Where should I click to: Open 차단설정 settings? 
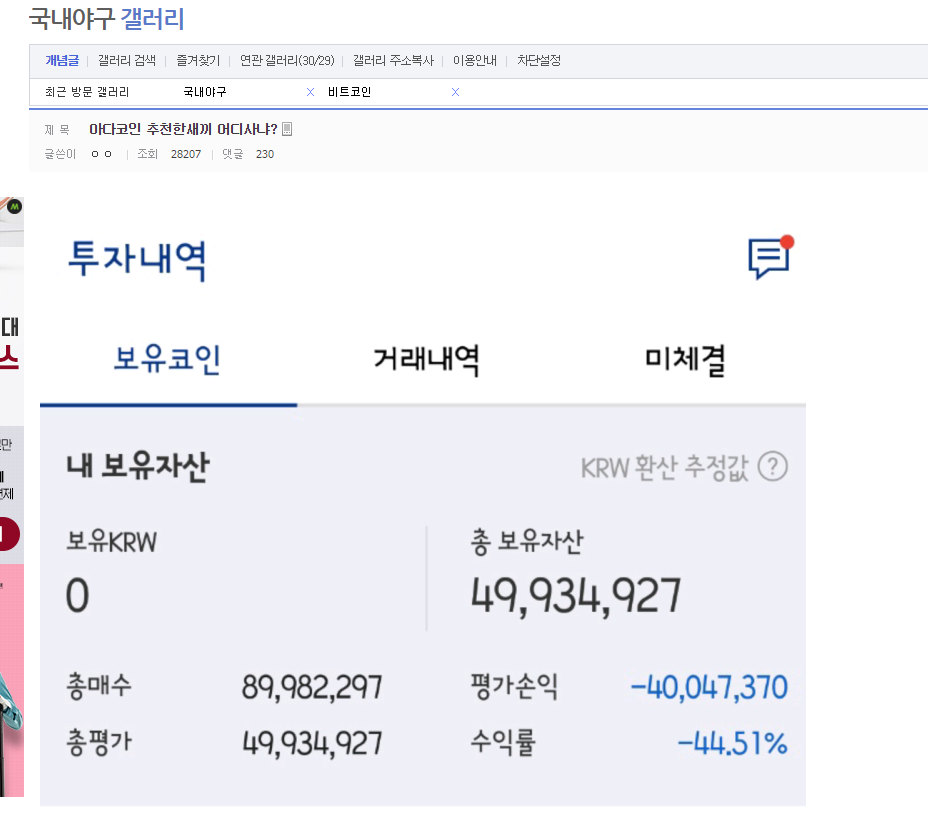[539, 60]
